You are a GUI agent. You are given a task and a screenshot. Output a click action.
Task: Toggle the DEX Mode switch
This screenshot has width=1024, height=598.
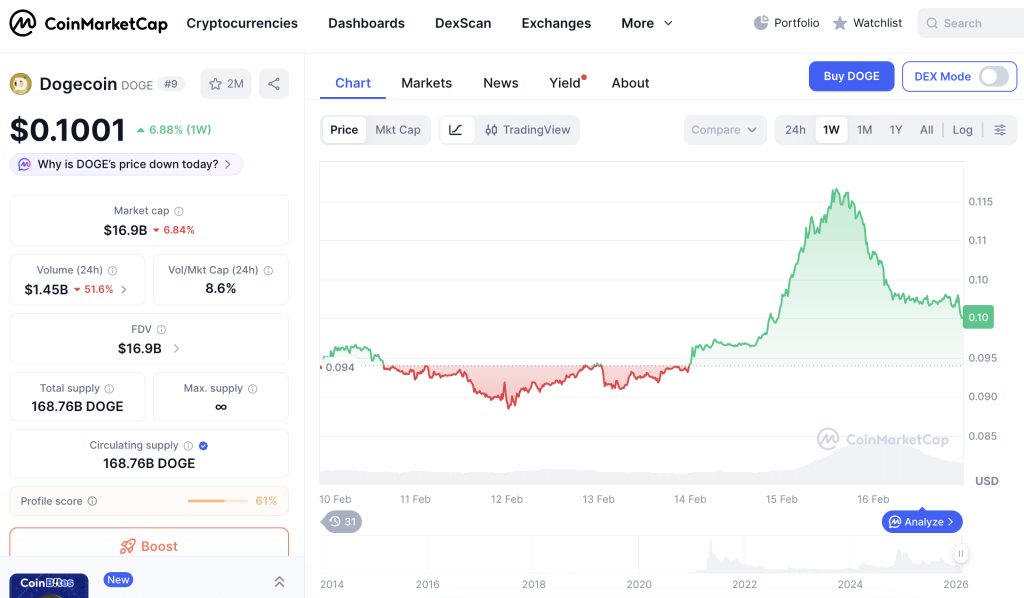click(993, 76)
